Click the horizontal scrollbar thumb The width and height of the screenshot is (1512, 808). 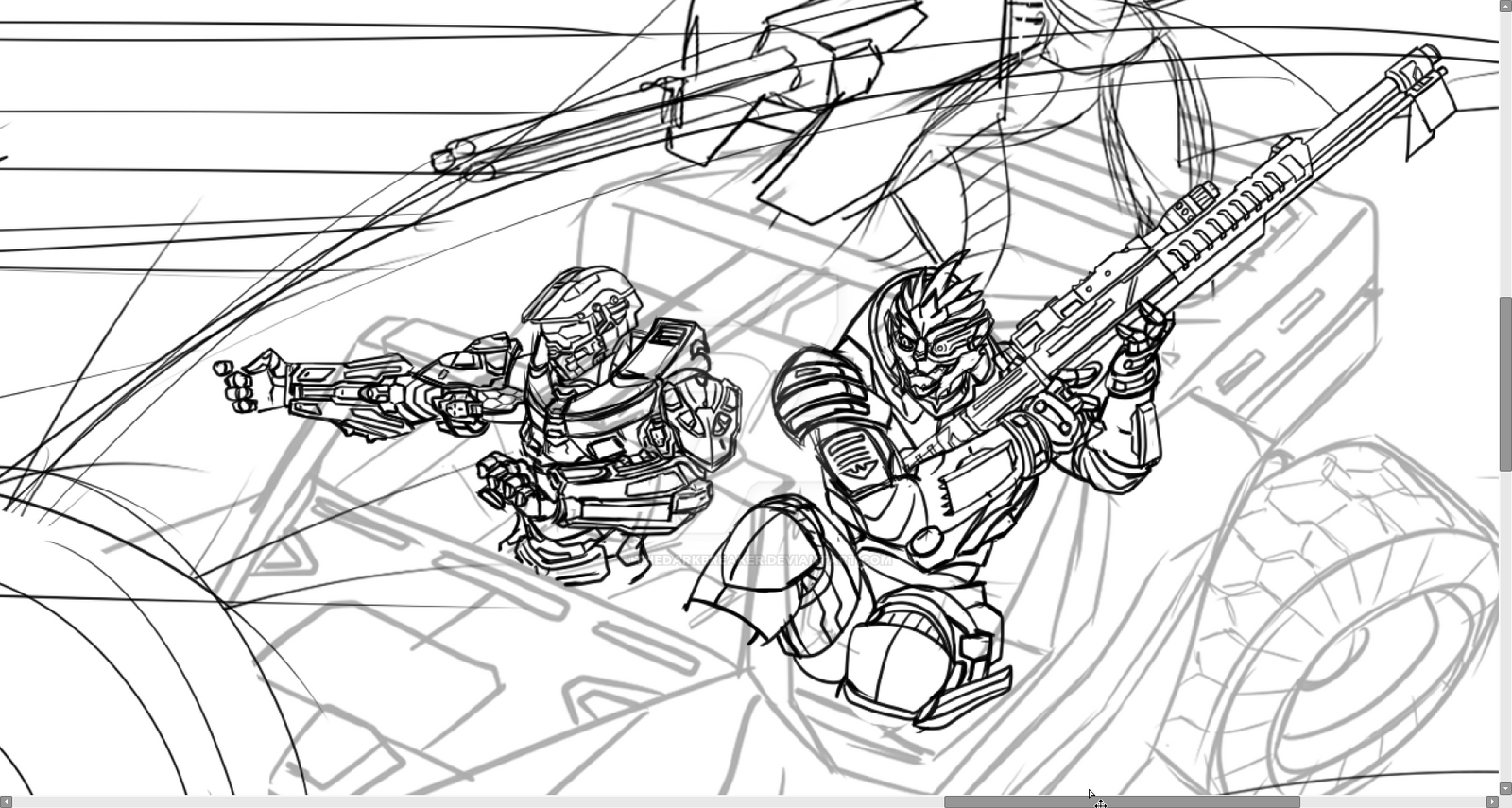tap(1122, 801)
